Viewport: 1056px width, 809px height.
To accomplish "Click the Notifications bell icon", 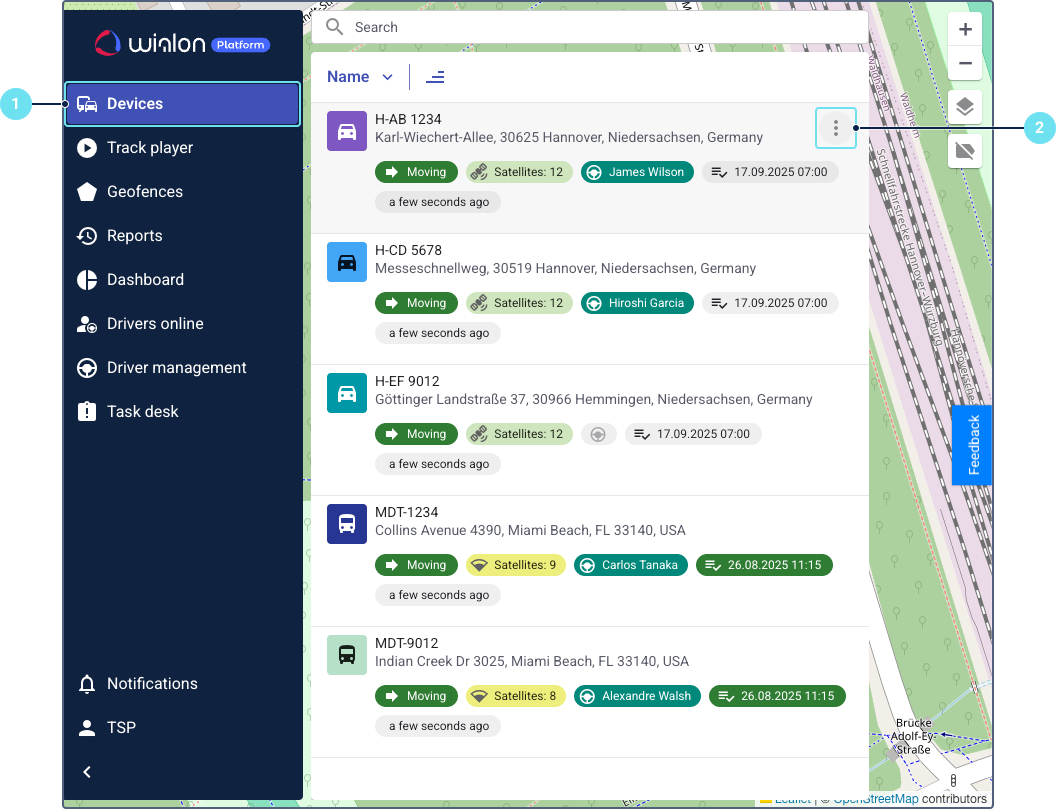I will (x=87, y=684).
